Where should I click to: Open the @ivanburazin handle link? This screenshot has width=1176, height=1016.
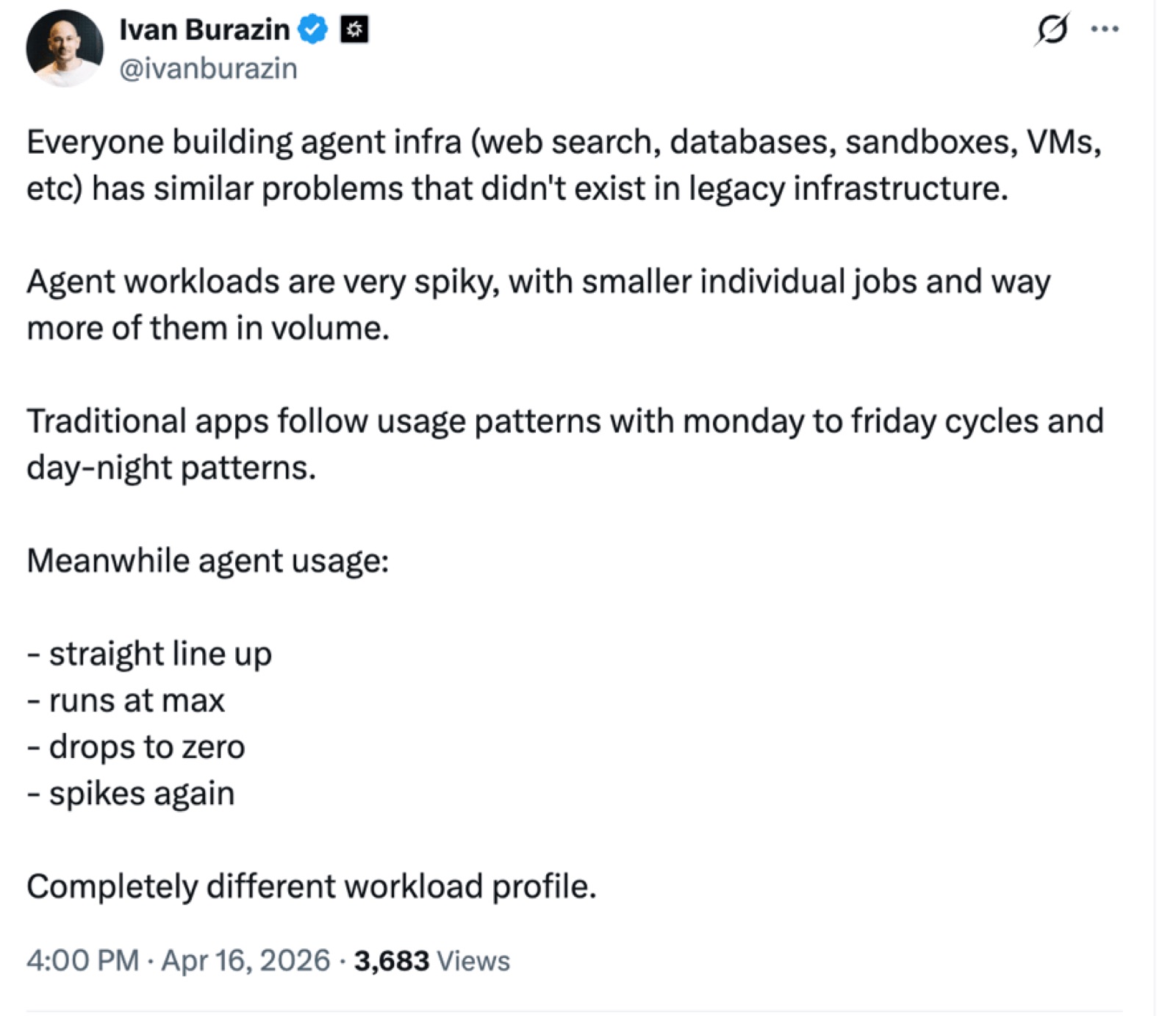tap(208, 68)
